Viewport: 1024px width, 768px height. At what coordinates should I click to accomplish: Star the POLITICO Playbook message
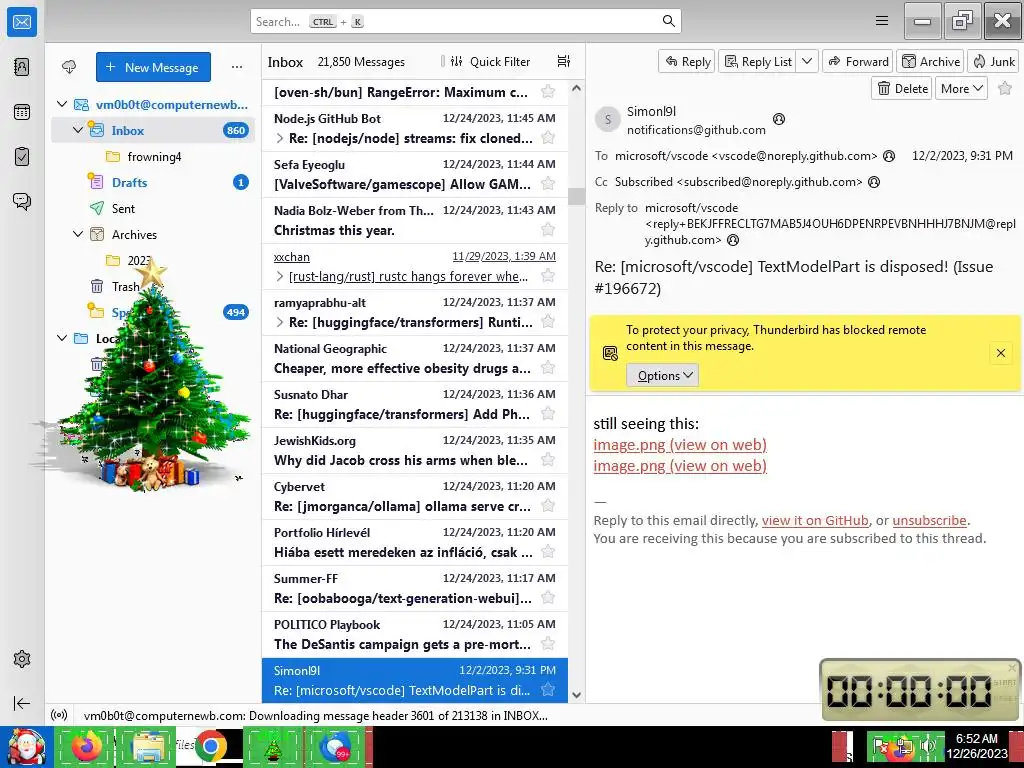(x=548, y=644)
